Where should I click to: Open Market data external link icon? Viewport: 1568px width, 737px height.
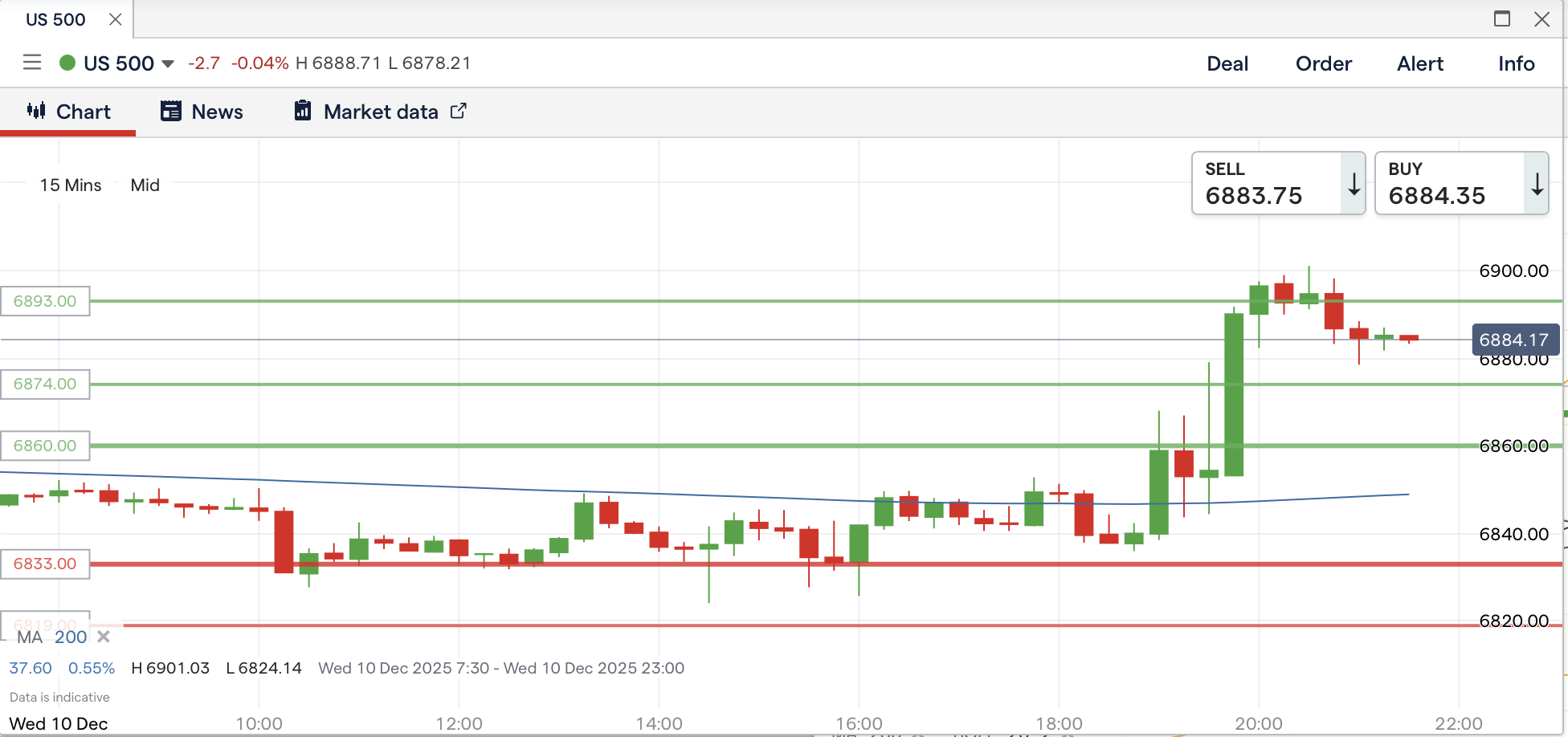458,111
